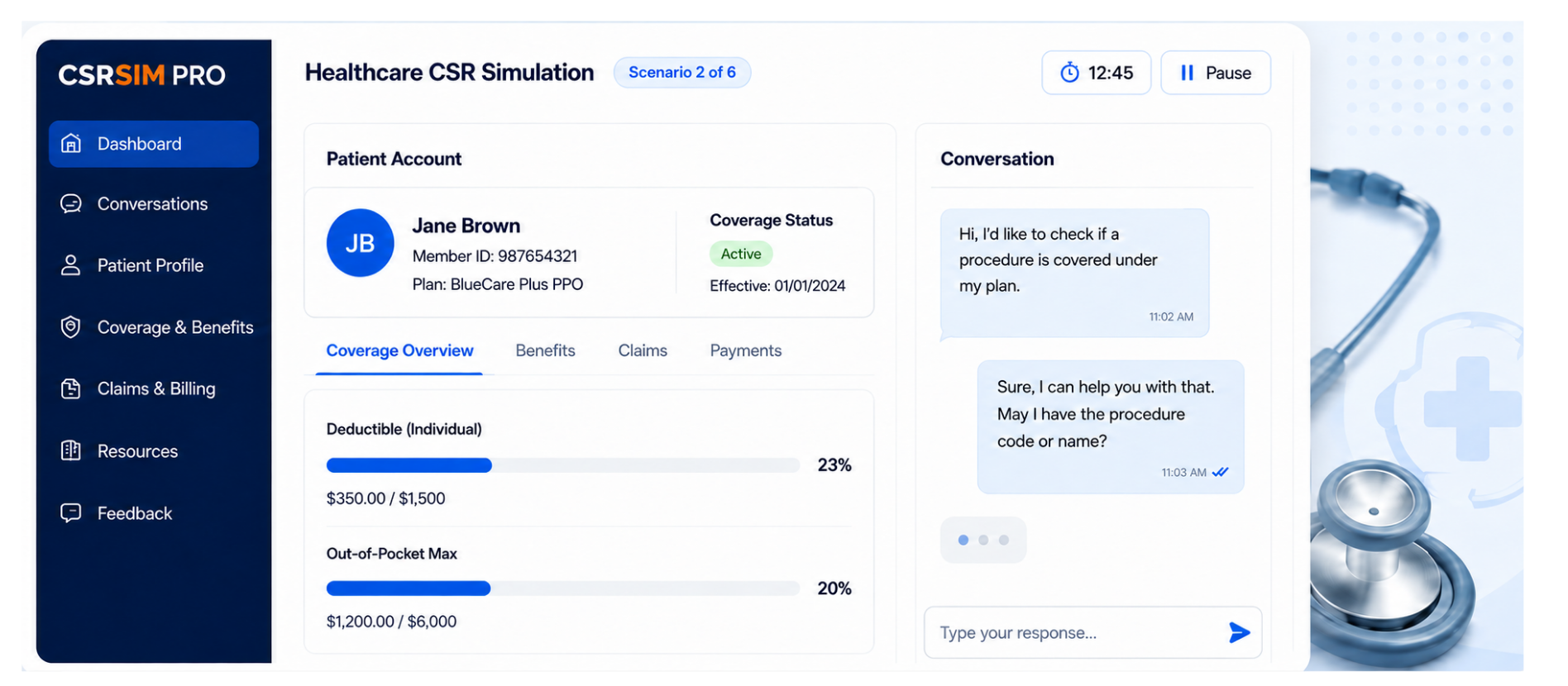The image size is (1568, 686).
Task: Click the Patient Profile person icon
Action: (71, 264)
